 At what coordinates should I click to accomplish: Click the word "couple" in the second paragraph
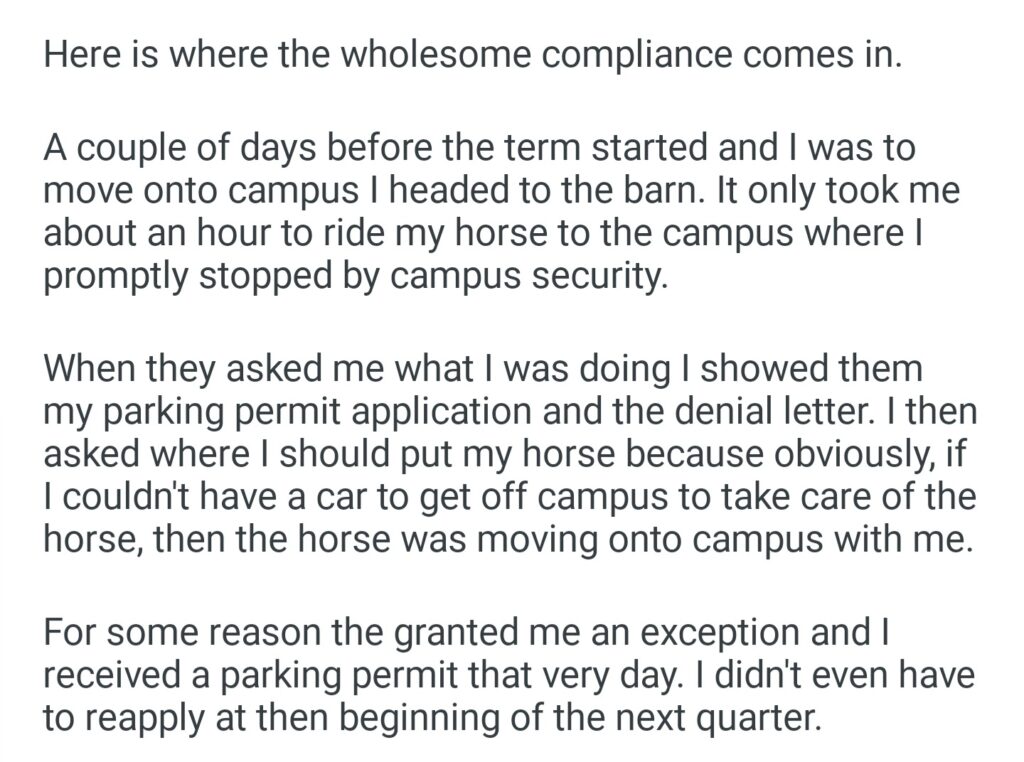[x=129, y=149]
